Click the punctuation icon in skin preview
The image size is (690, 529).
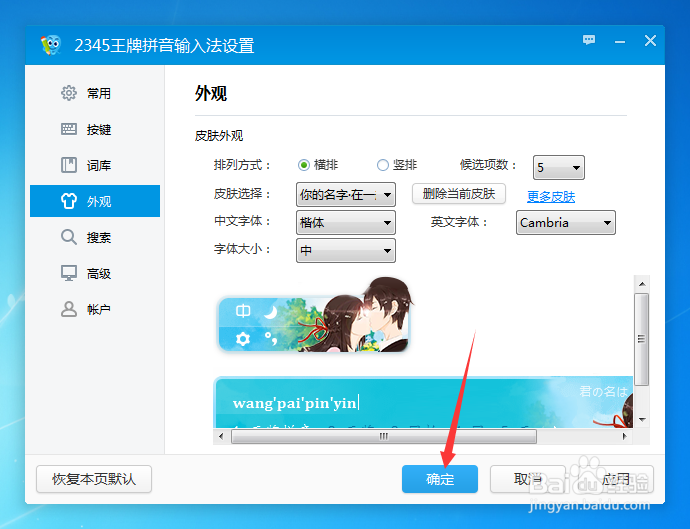coord(271,338)
